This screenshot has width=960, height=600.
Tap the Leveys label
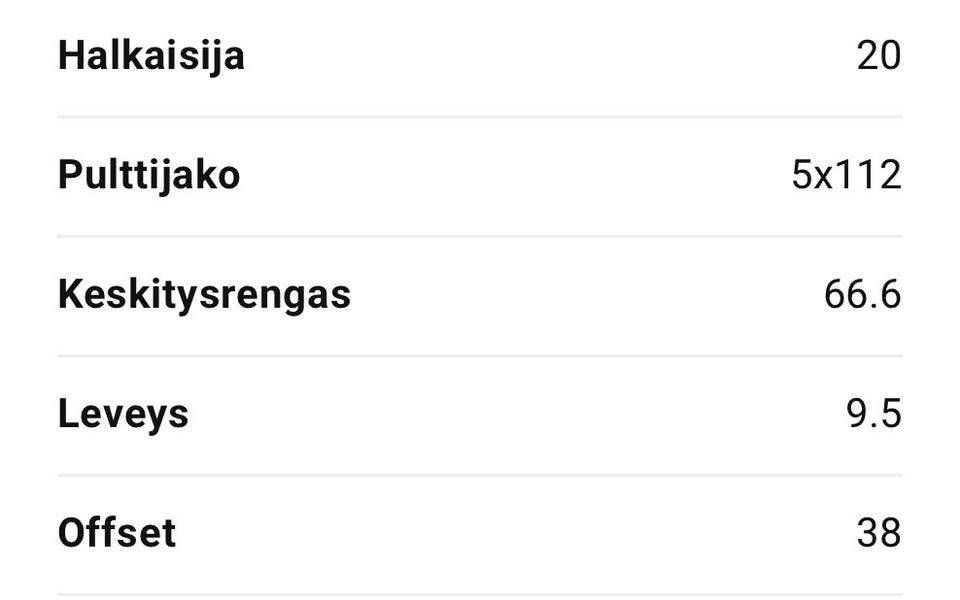click(x=123, y=414)
